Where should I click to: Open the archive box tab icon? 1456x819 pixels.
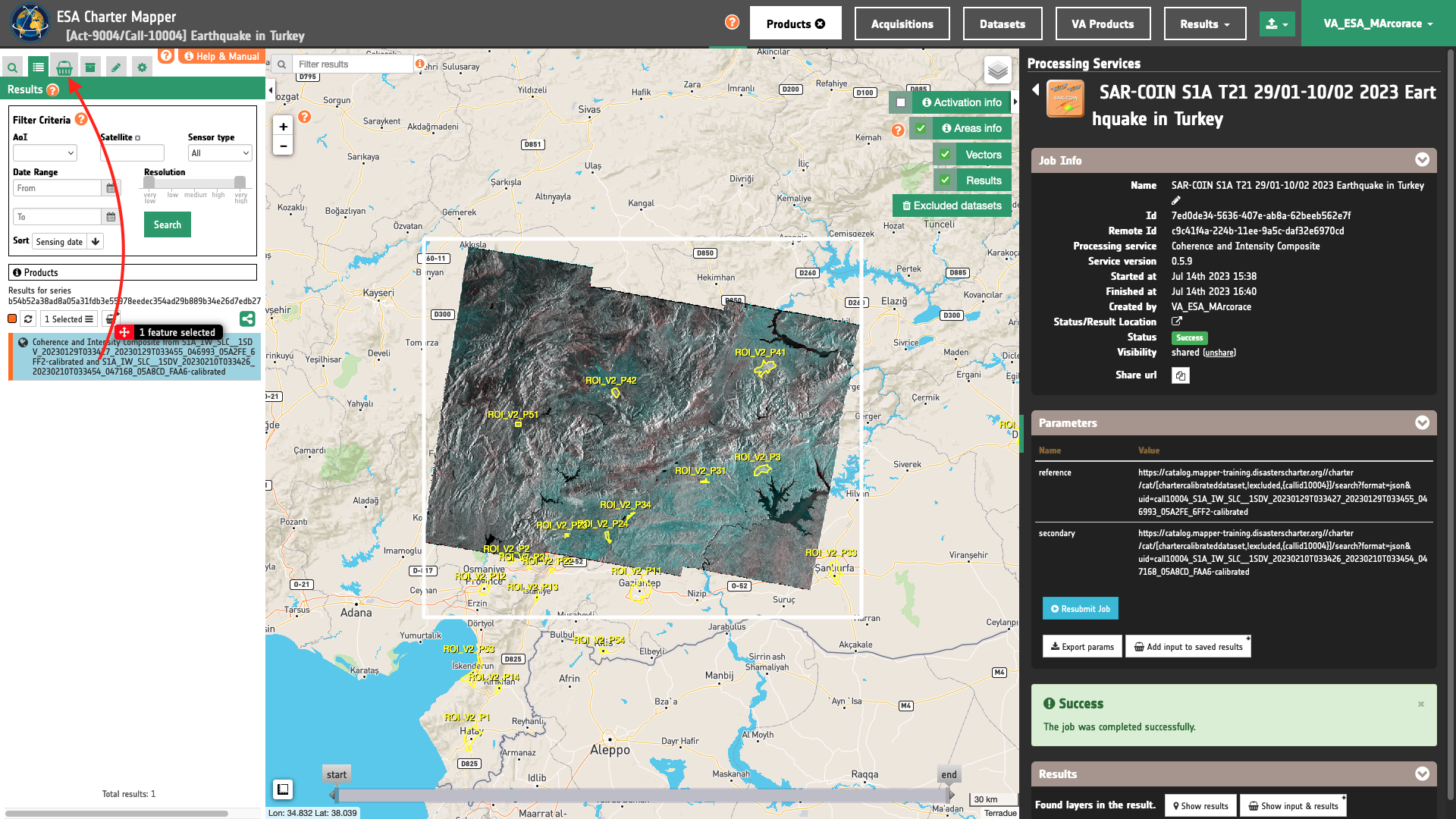[x=90, y=67]
